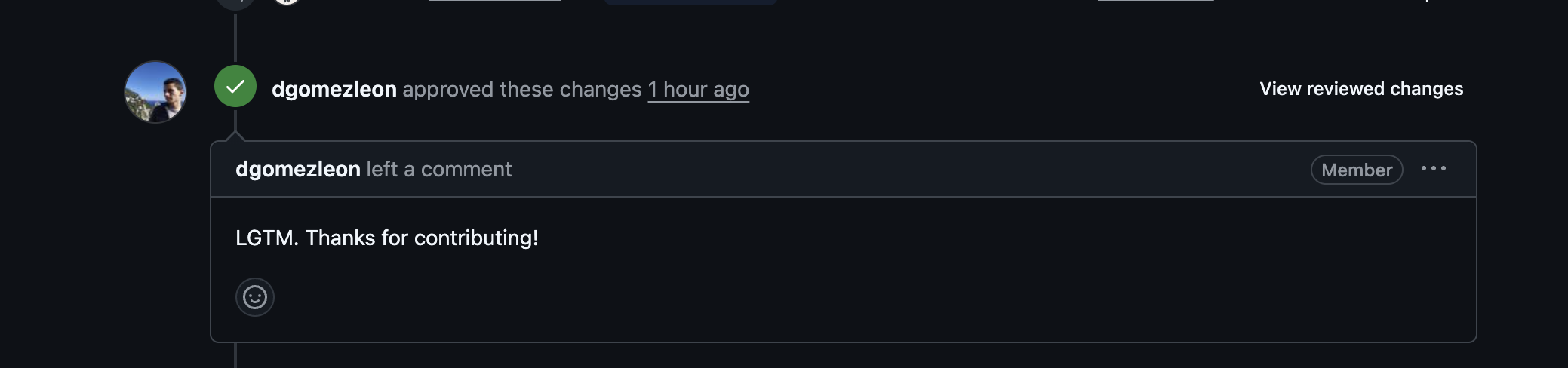Click the partially visible blue label at top
The width and height of the screenshot is (1568, 368).
[x=690, y=2]
